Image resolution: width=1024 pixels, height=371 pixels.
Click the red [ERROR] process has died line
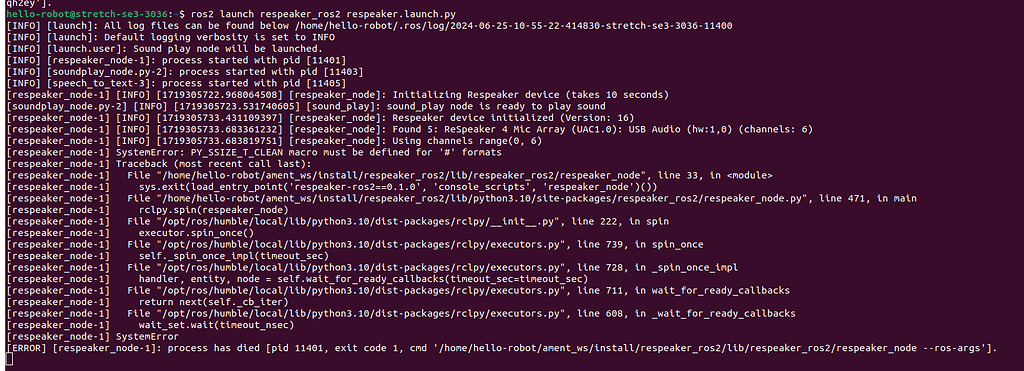[502, 348]
